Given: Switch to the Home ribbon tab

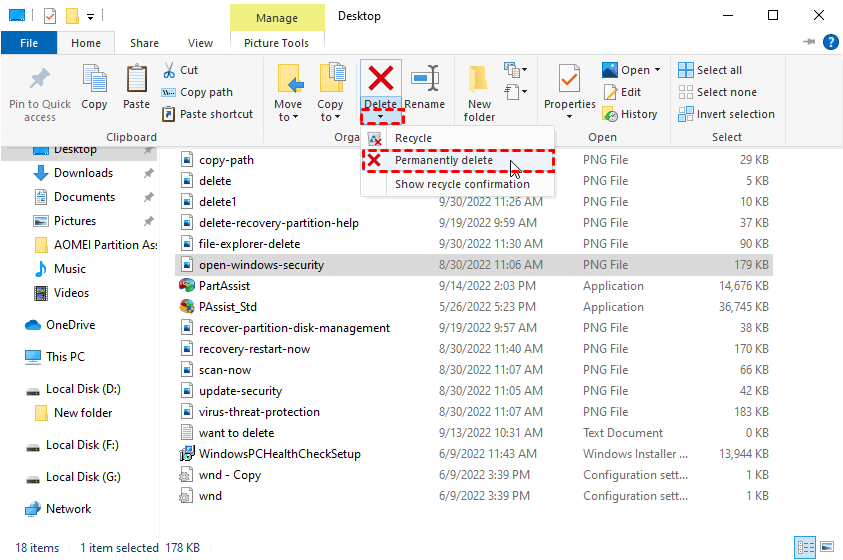Looking at the screenshot, I should point(85,43).
